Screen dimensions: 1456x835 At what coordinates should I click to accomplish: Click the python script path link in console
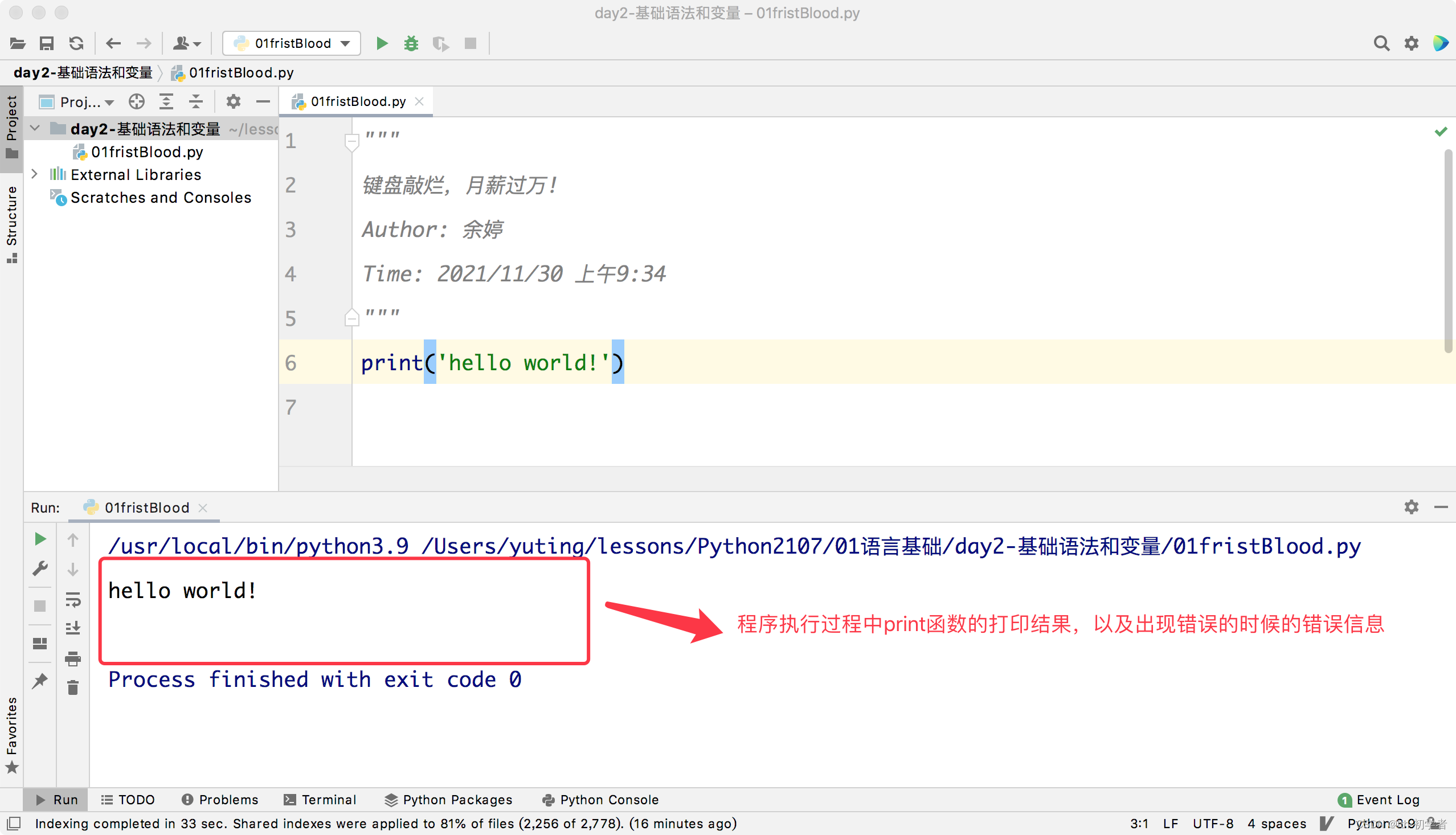click(x=891, y=546)
